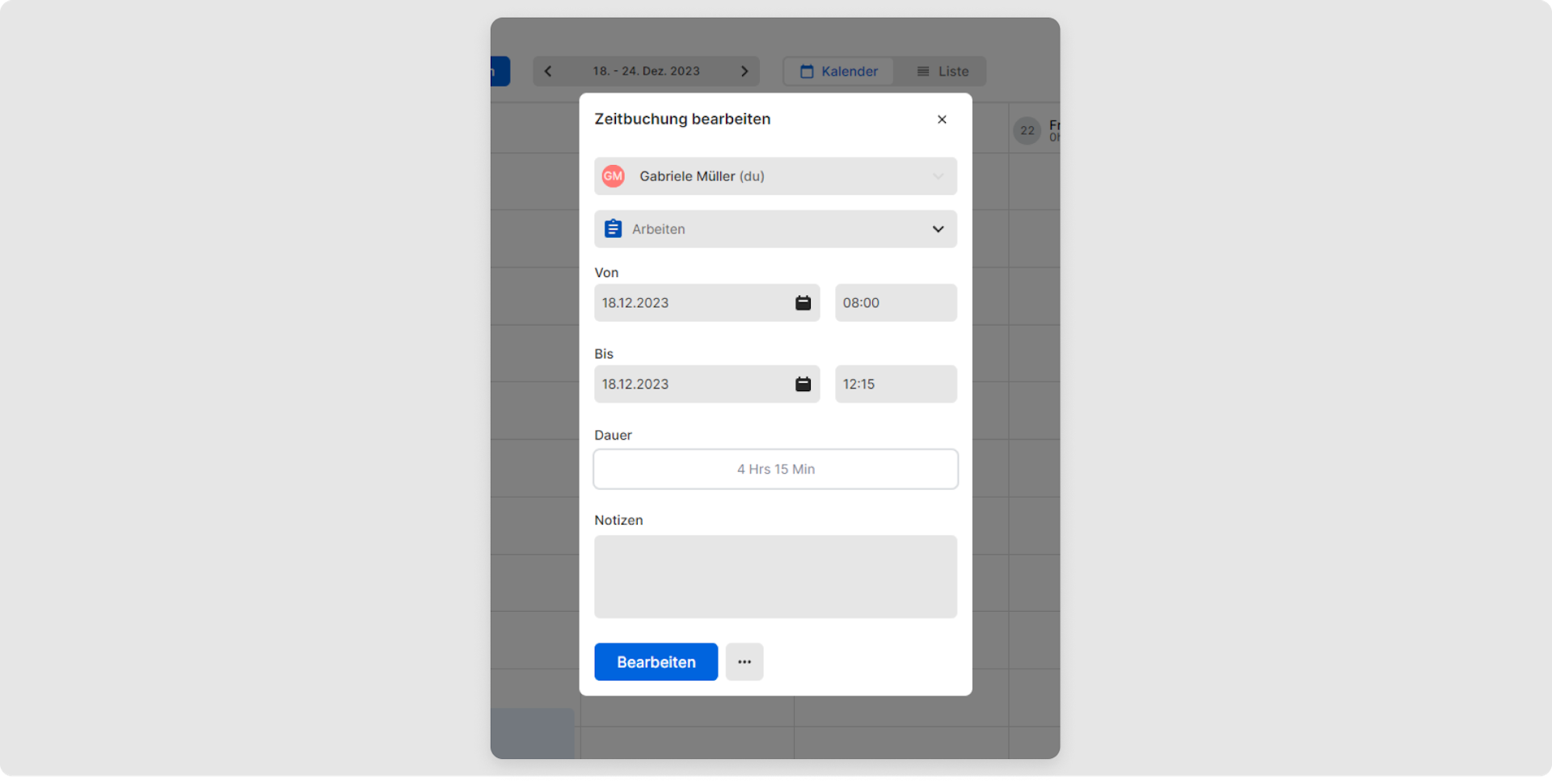Open the three-dots more options button

(744, 662)
